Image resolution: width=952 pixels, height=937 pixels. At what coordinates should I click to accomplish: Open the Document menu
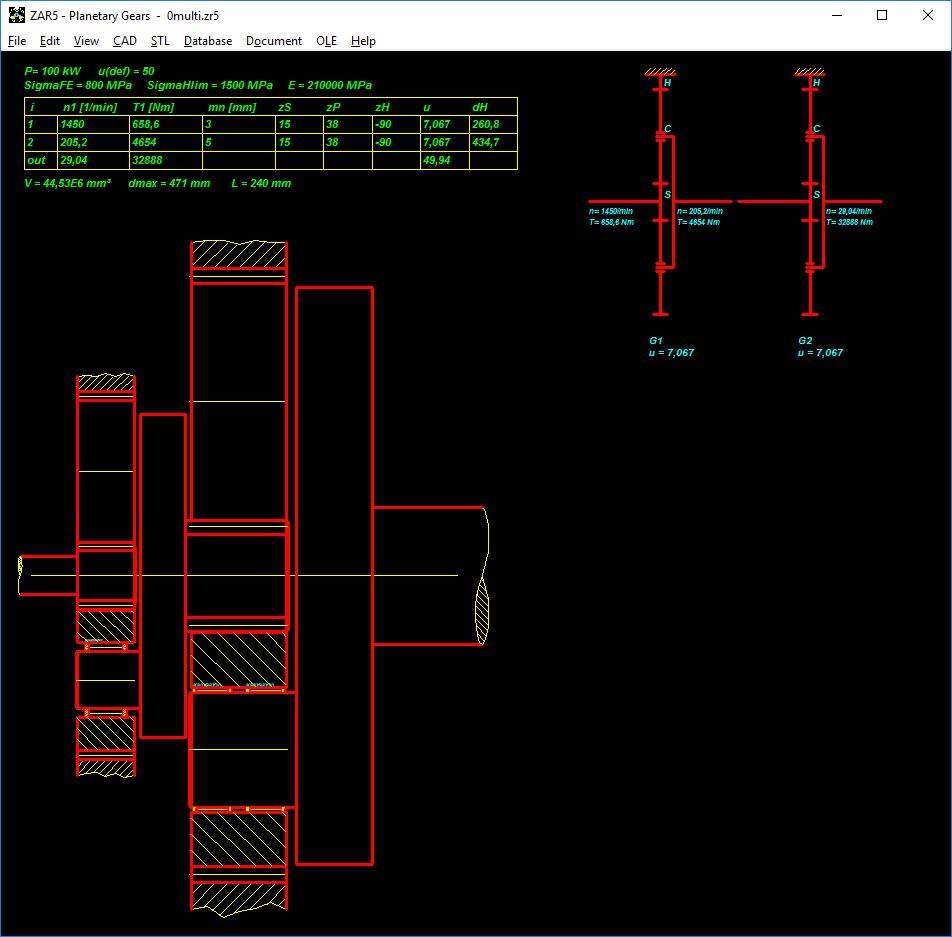(x=274, y=41)
